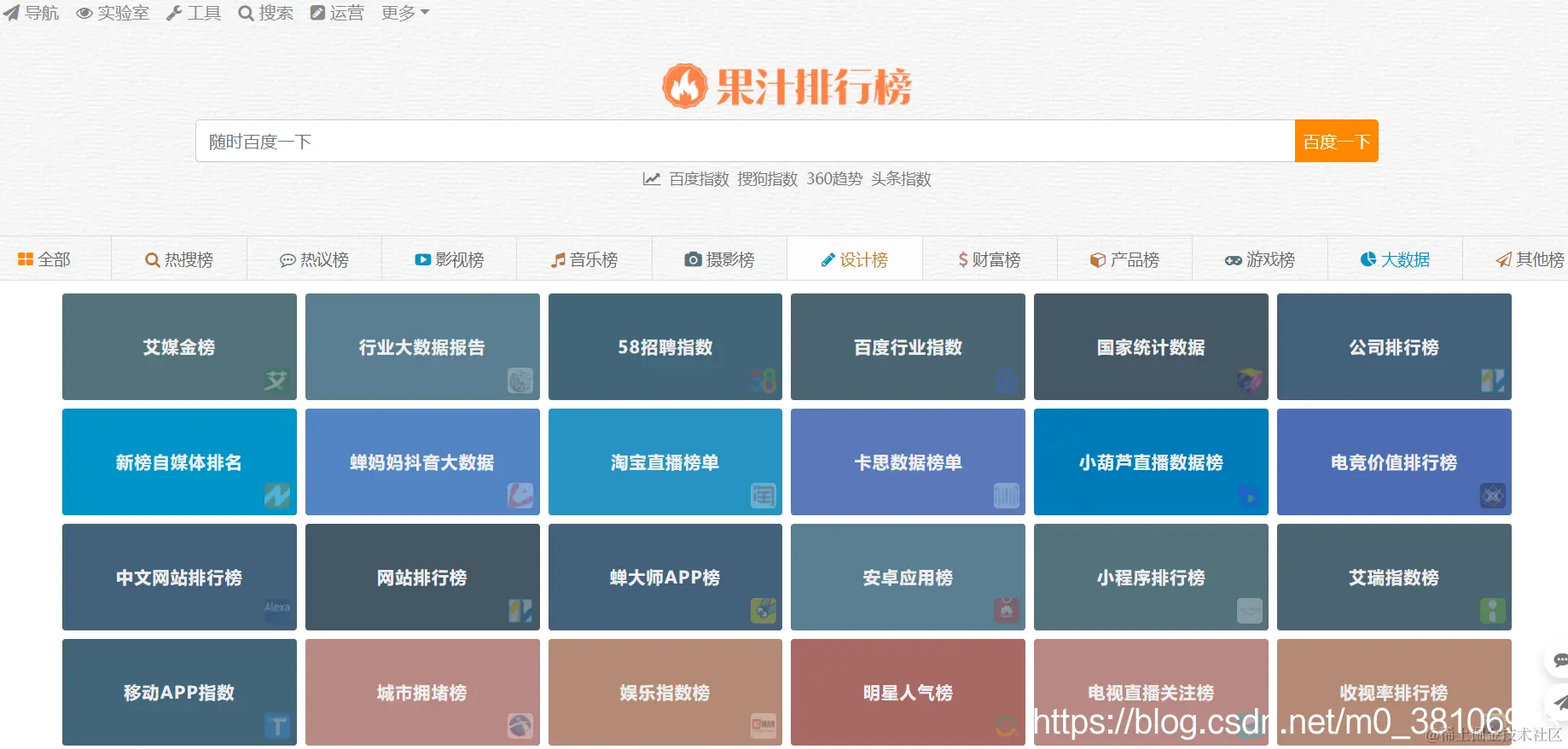Screen dimensions: 1568x749
Task: Open the 头条指数 link
Action: (x=901, y=179)
